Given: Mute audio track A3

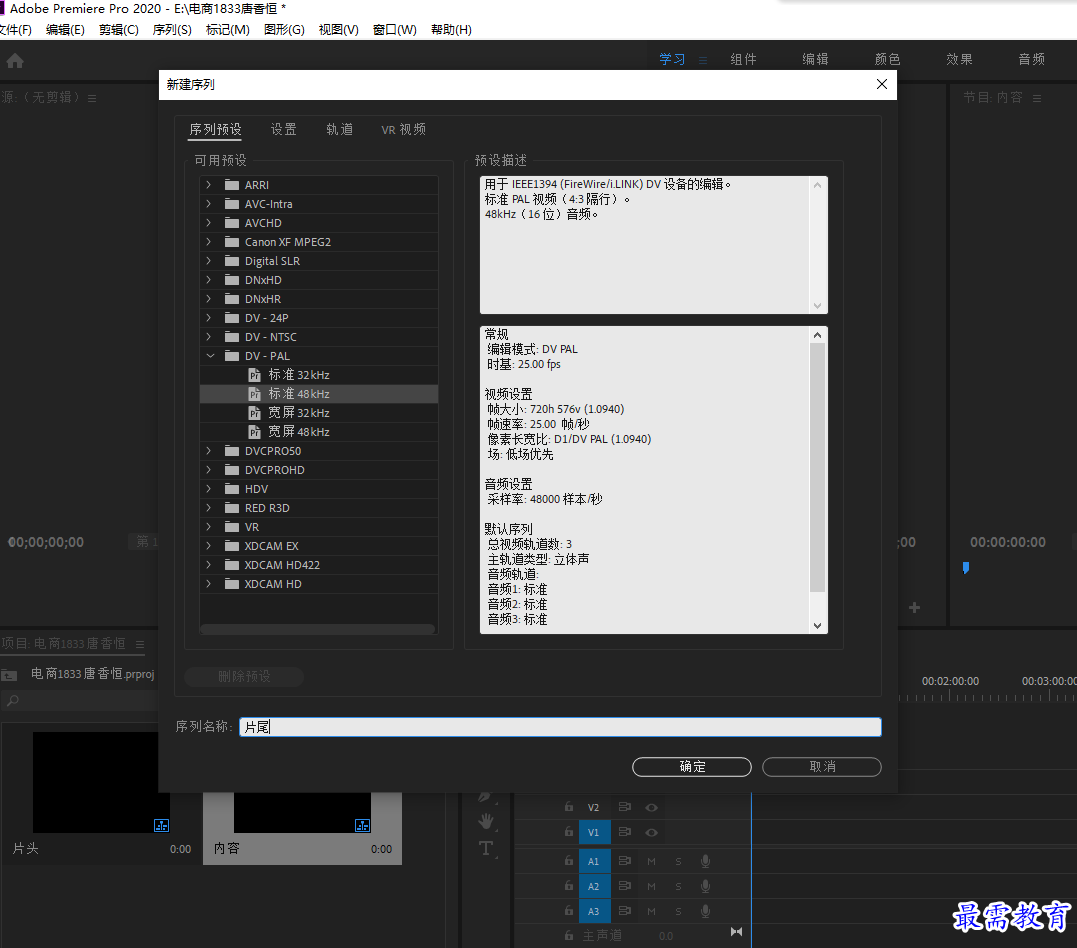Looking at the screenshot, I should pyautogui.click(x=651, y=912).
